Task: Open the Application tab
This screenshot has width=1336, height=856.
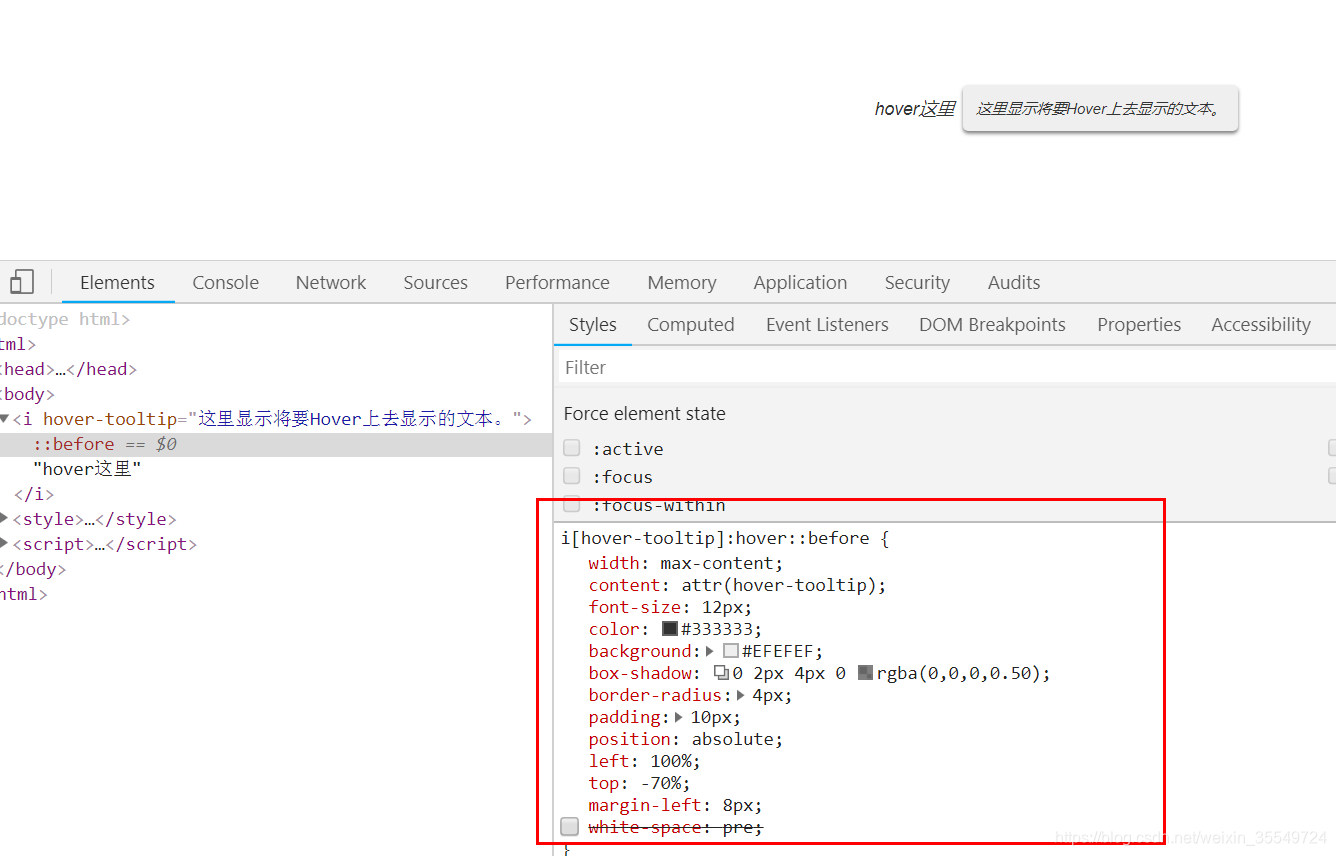Action: 800,282
